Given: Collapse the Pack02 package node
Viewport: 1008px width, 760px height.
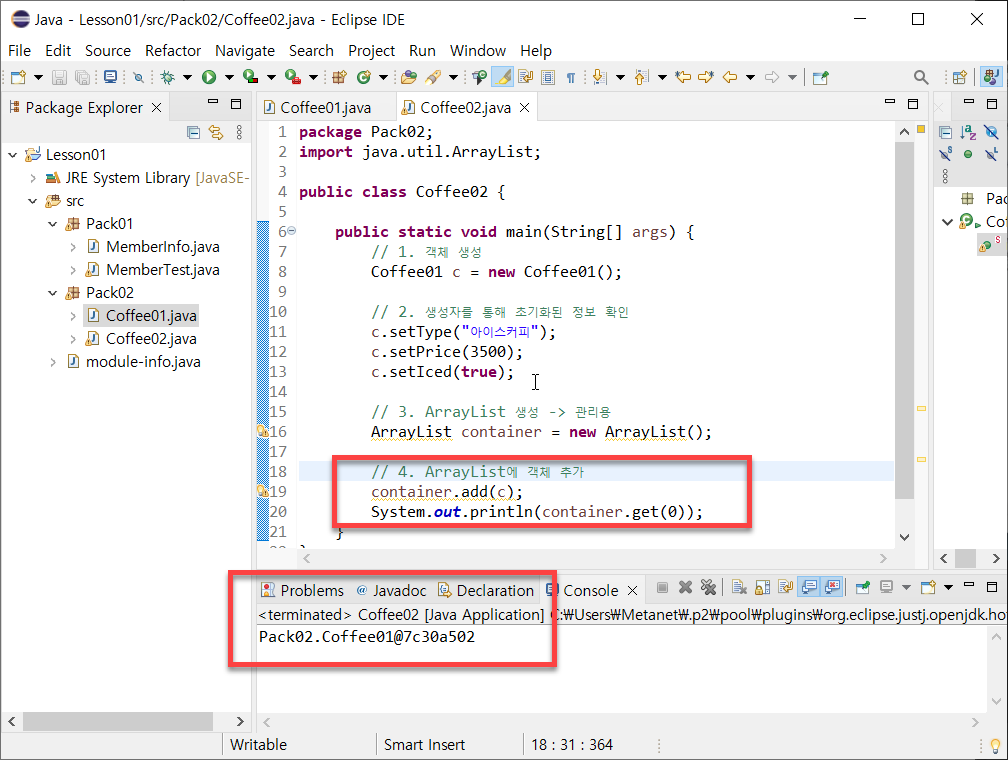Looking at the screenshot, I should (x=53, y=293).
